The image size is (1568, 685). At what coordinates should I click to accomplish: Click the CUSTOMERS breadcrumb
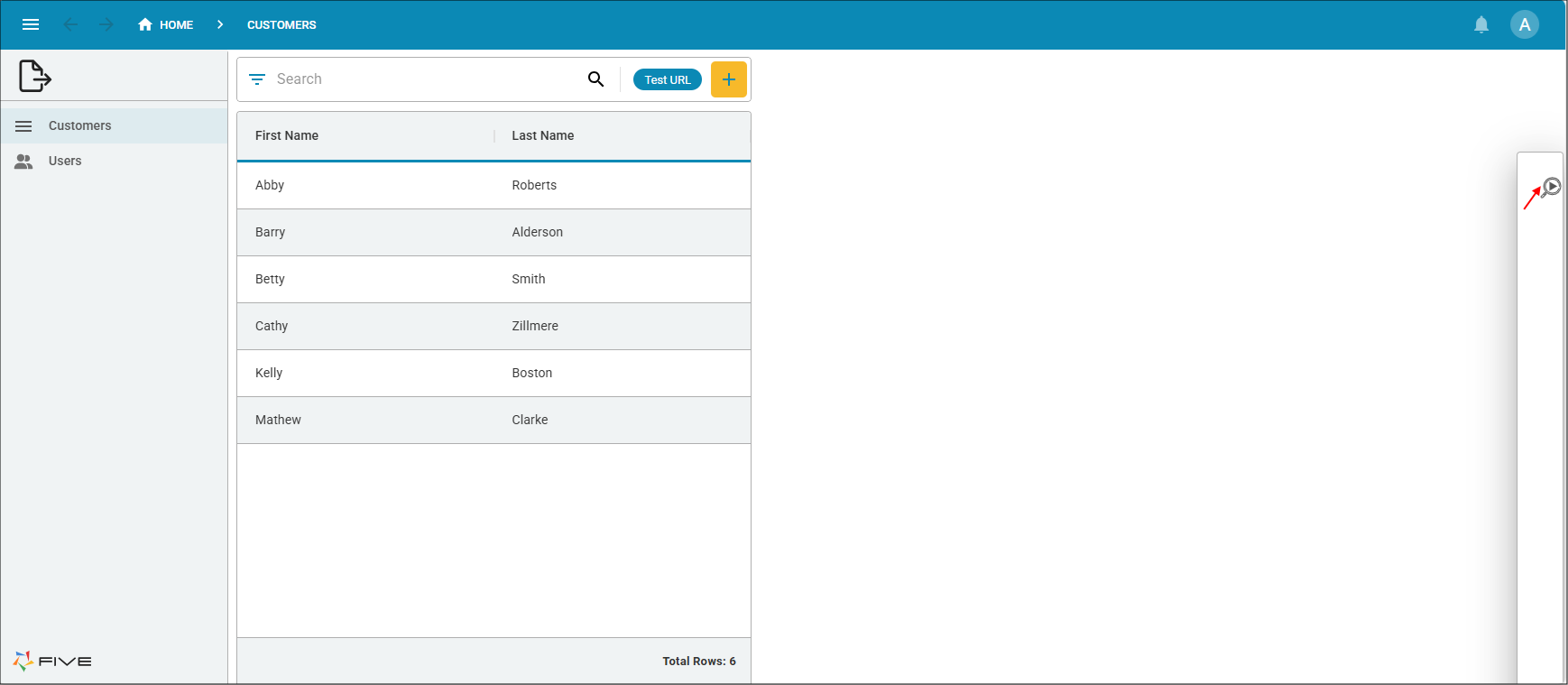281,24
